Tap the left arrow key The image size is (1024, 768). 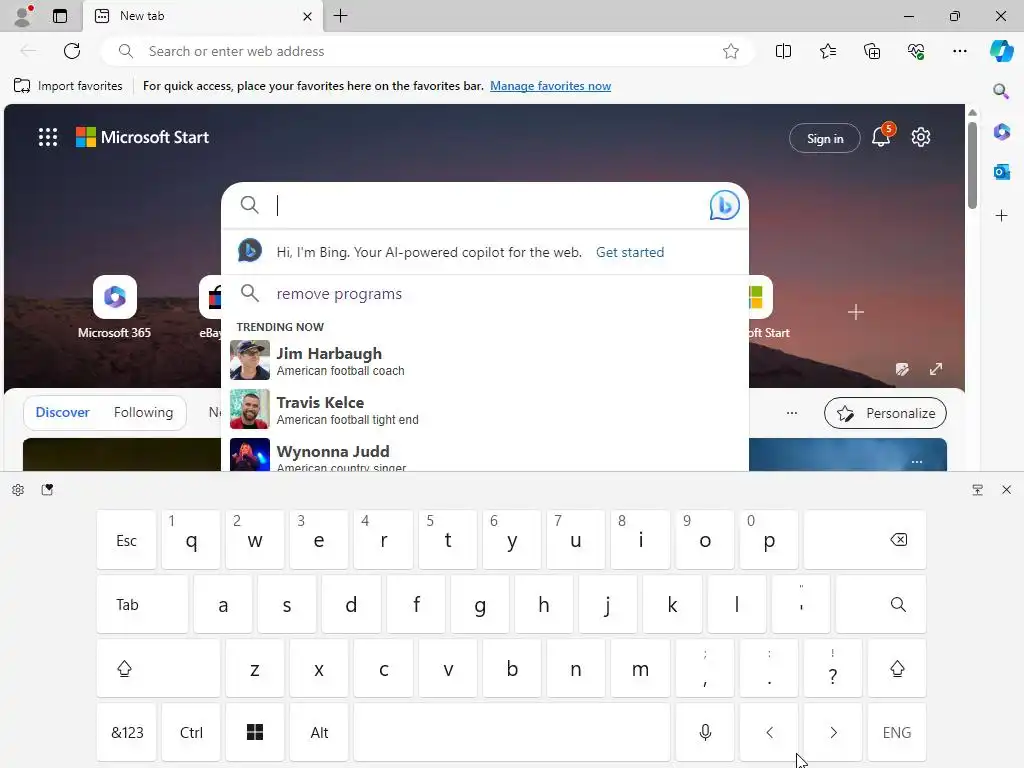click(x=769, y=732)
